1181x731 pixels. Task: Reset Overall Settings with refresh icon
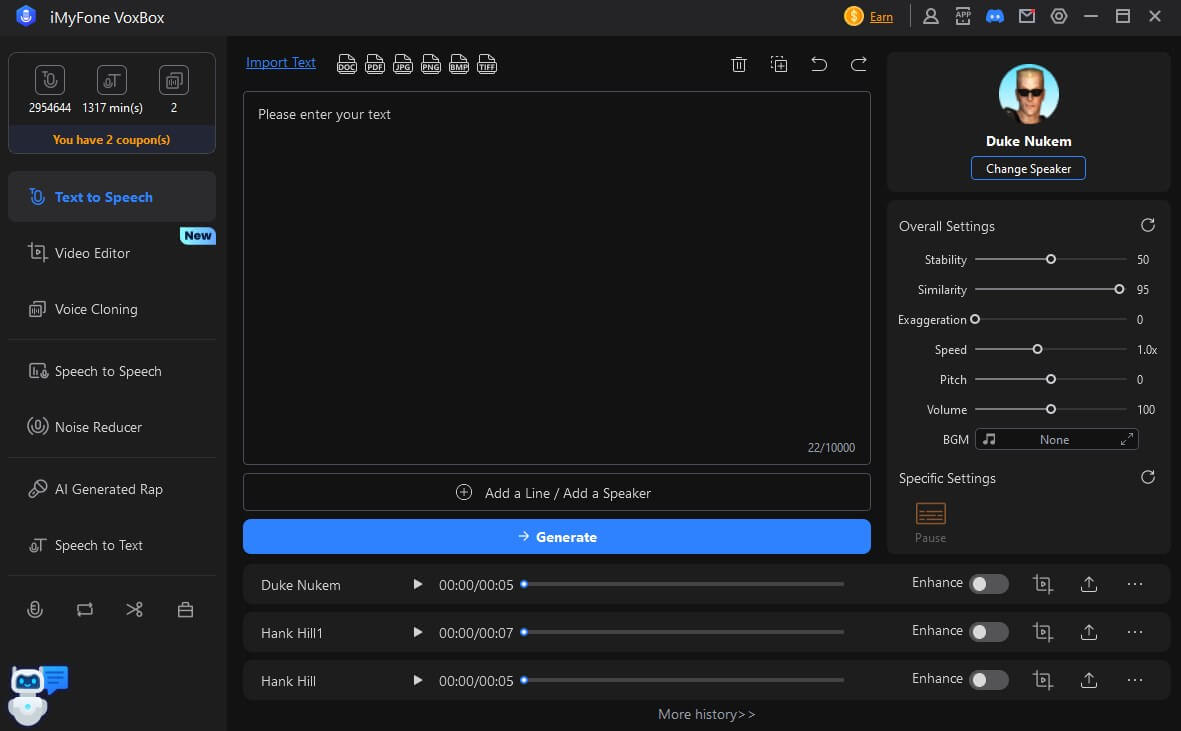pos(1147,225)
